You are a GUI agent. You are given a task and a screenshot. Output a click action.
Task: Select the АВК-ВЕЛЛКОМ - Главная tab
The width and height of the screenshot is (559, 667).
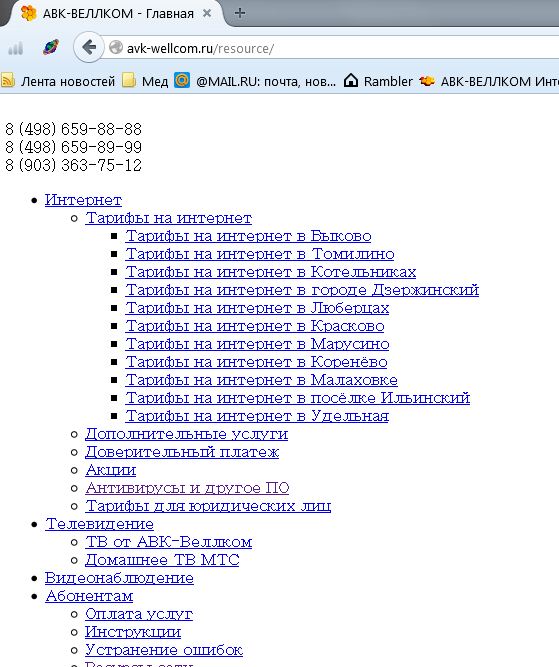[115, 13]
